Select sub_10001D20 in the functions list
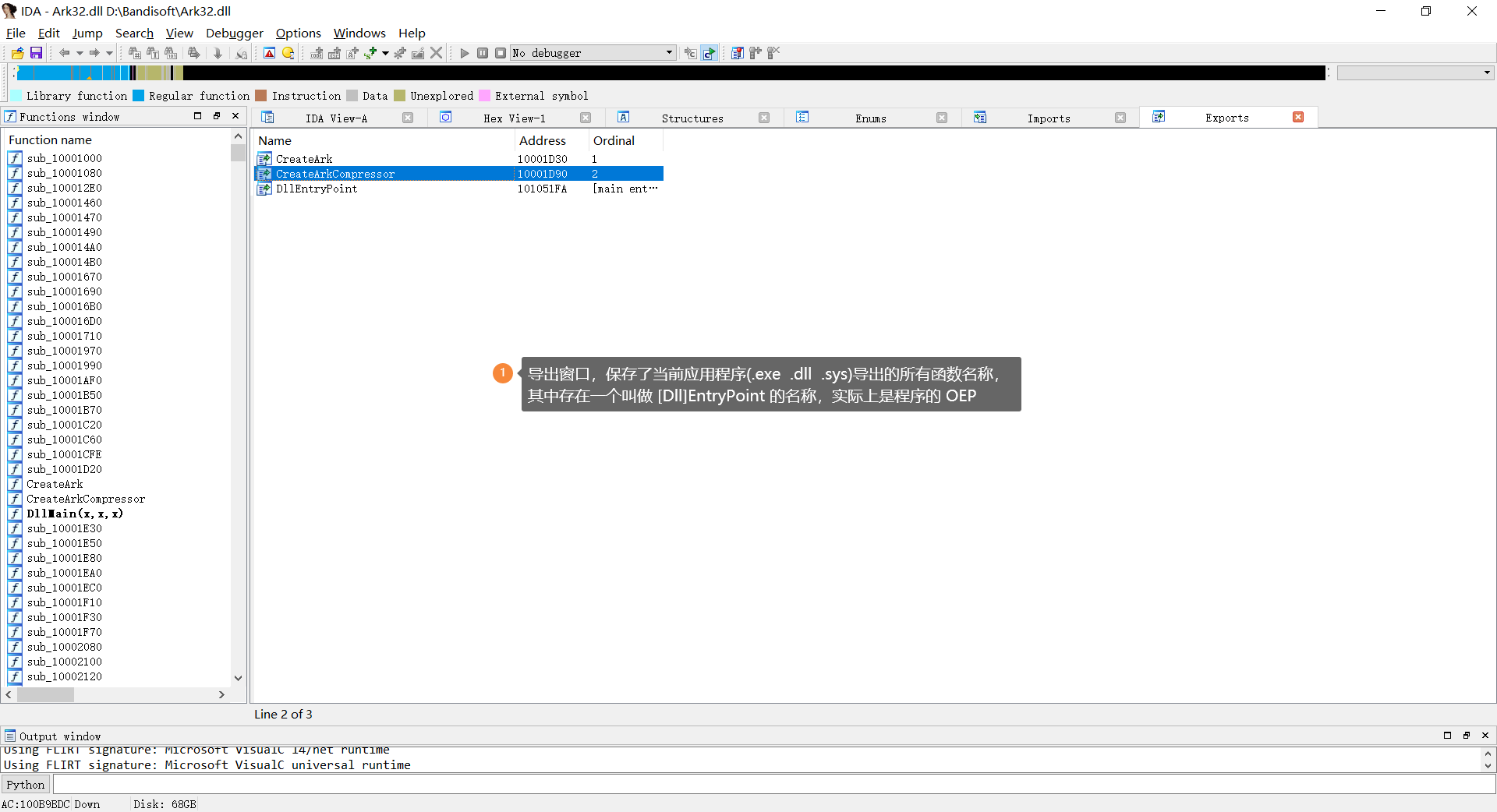The height and width of the screenshot is (812, 1497). 65,469
